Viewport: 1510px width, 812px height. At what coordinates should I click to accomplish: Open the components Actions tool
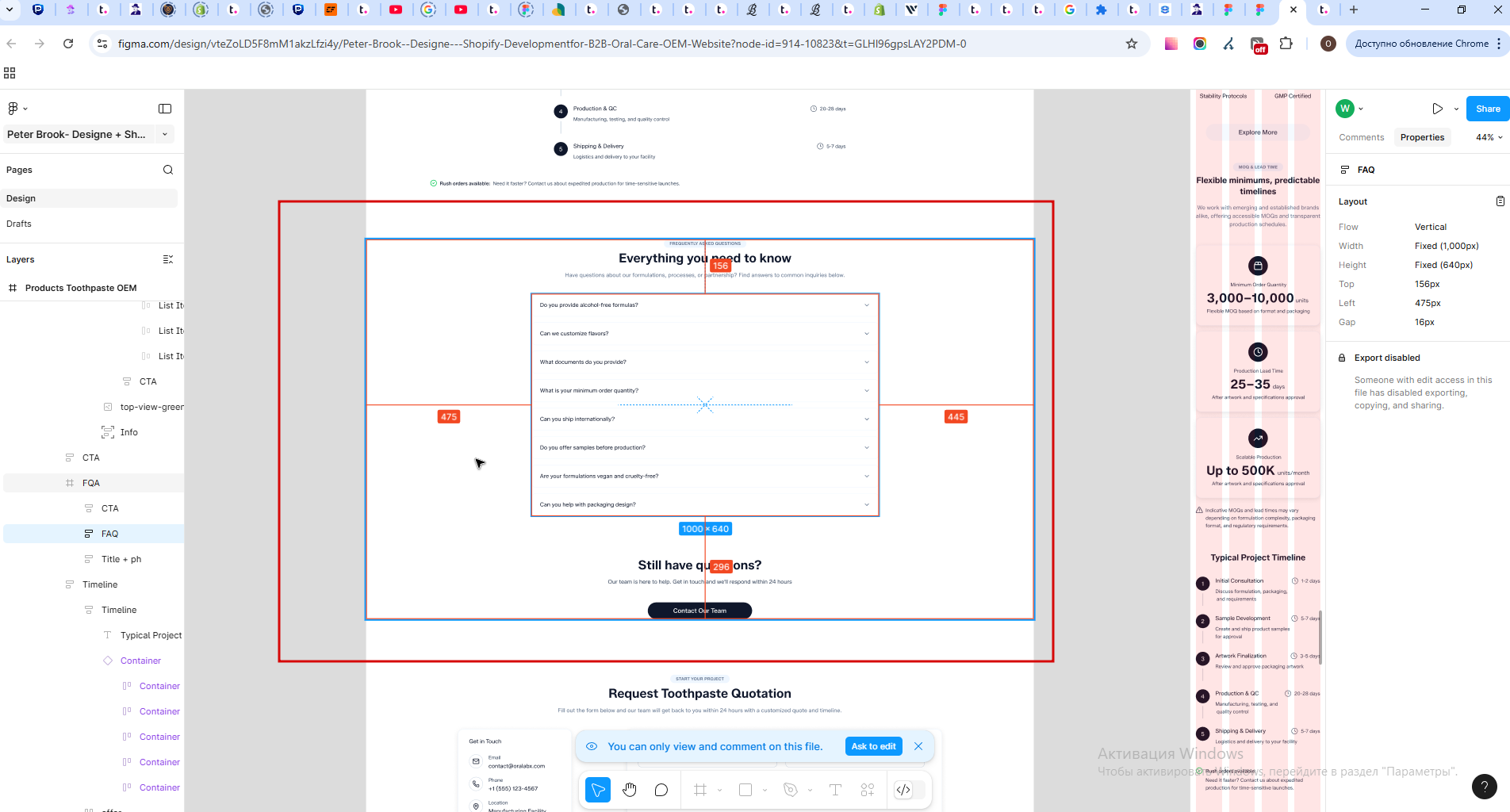[x=868, y=790]
